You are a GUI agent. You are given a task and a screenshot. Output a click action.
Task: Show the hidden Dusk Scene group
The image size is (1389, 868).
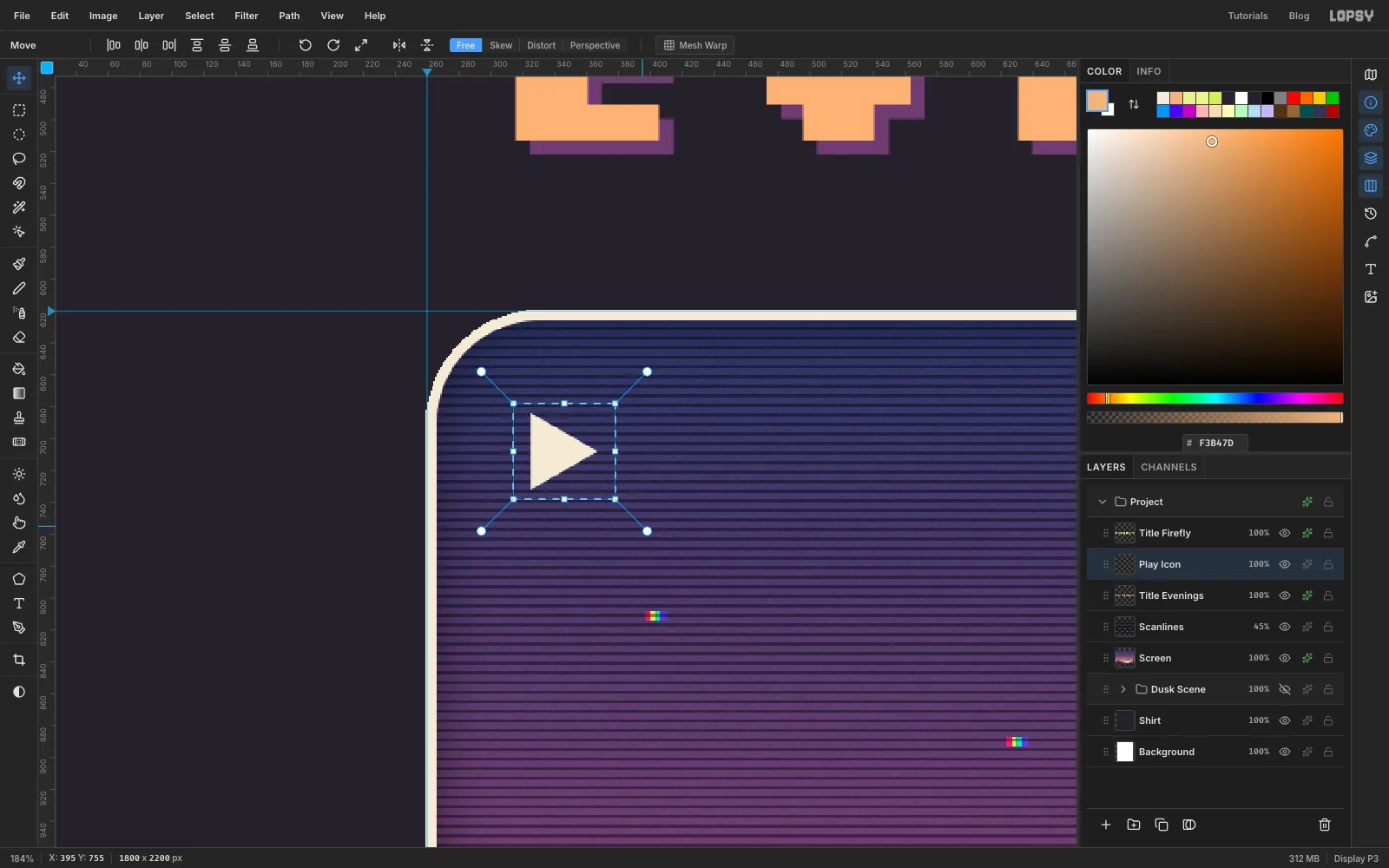point(1285,689)
